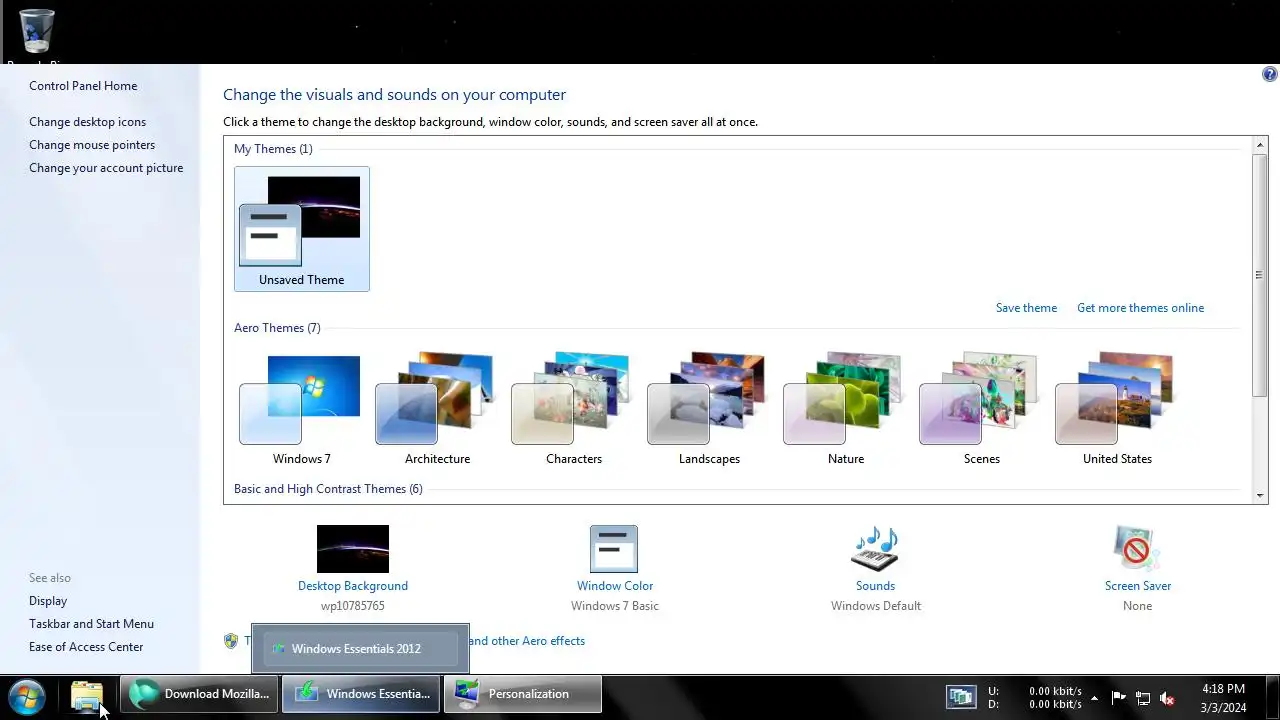Open the Display link under See also
The height and width of the screenshot is (720, 1280).
tap(48, 601)
